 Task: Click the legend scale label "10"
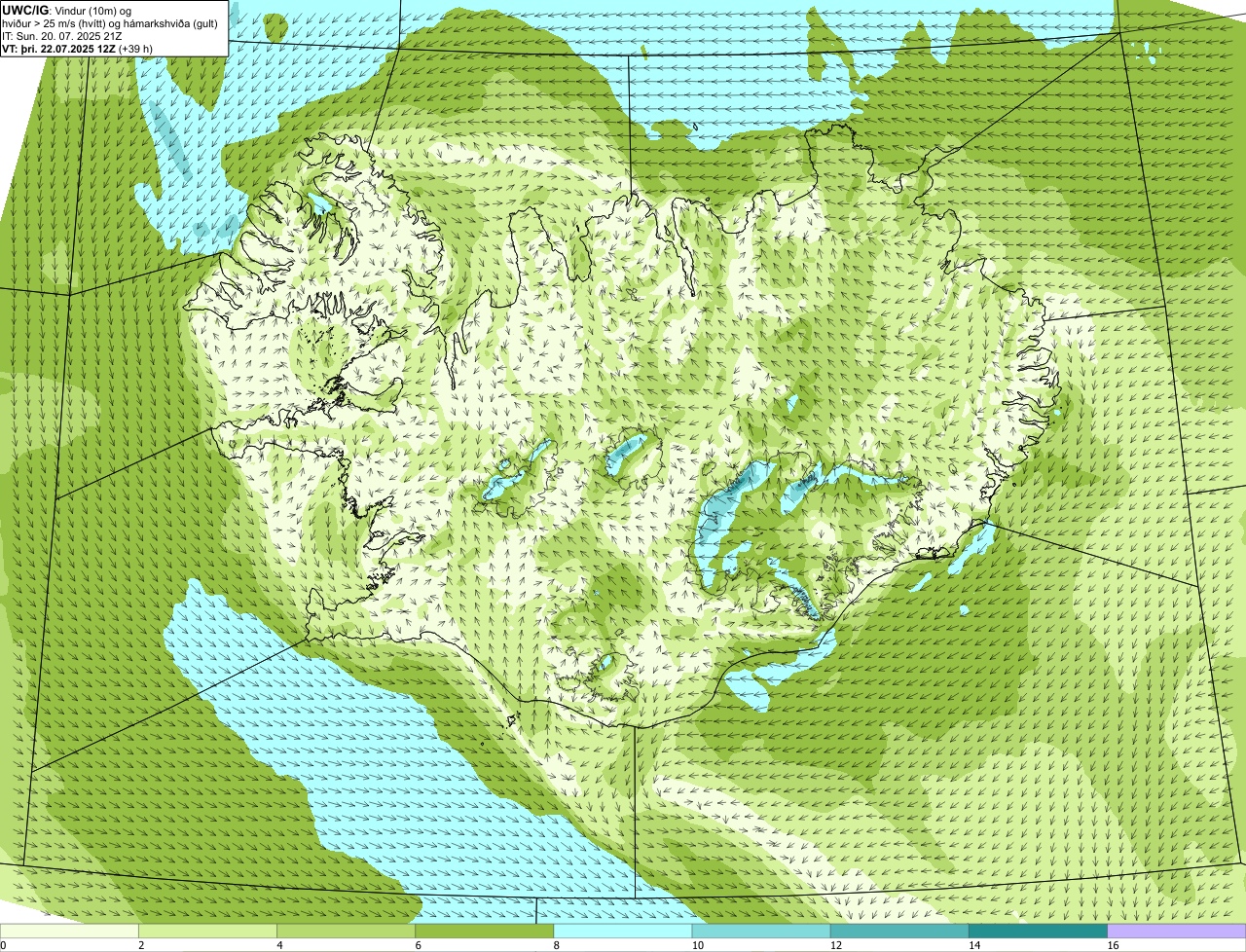[x=697, y=945]
